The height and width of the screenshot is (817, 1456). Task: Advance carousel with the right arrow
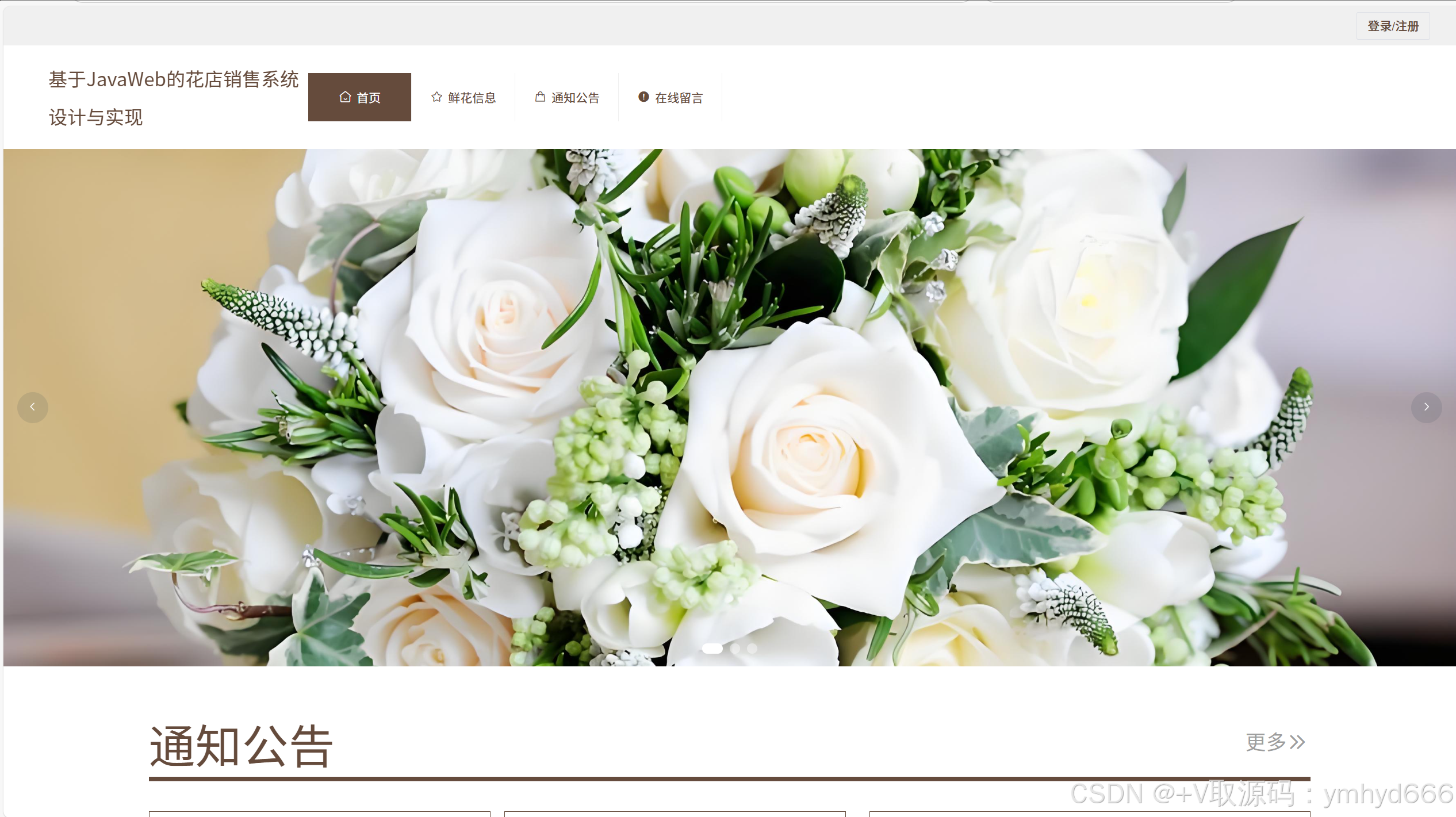(x=1426, y=407)
